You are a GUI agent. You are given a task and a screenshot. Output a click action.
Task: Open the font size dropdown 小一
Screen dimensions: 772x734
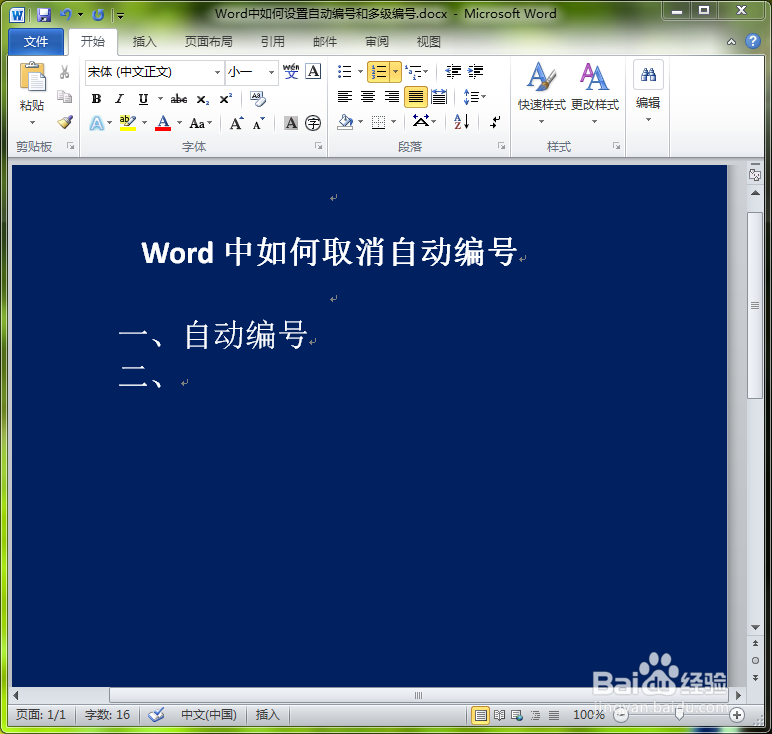point(271,72)
